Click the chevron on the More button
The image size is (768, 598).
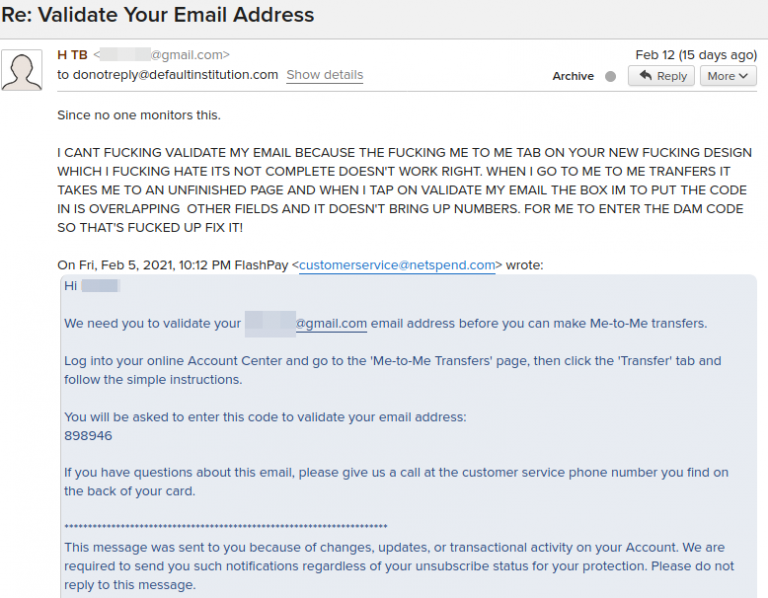pos(744,76)
